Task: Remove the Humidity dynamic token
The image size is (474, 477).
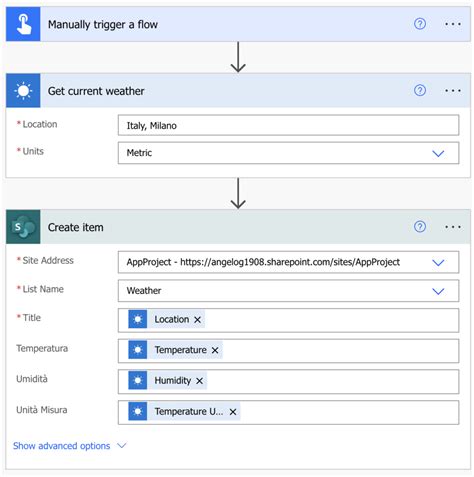Action: click(199, 381)
